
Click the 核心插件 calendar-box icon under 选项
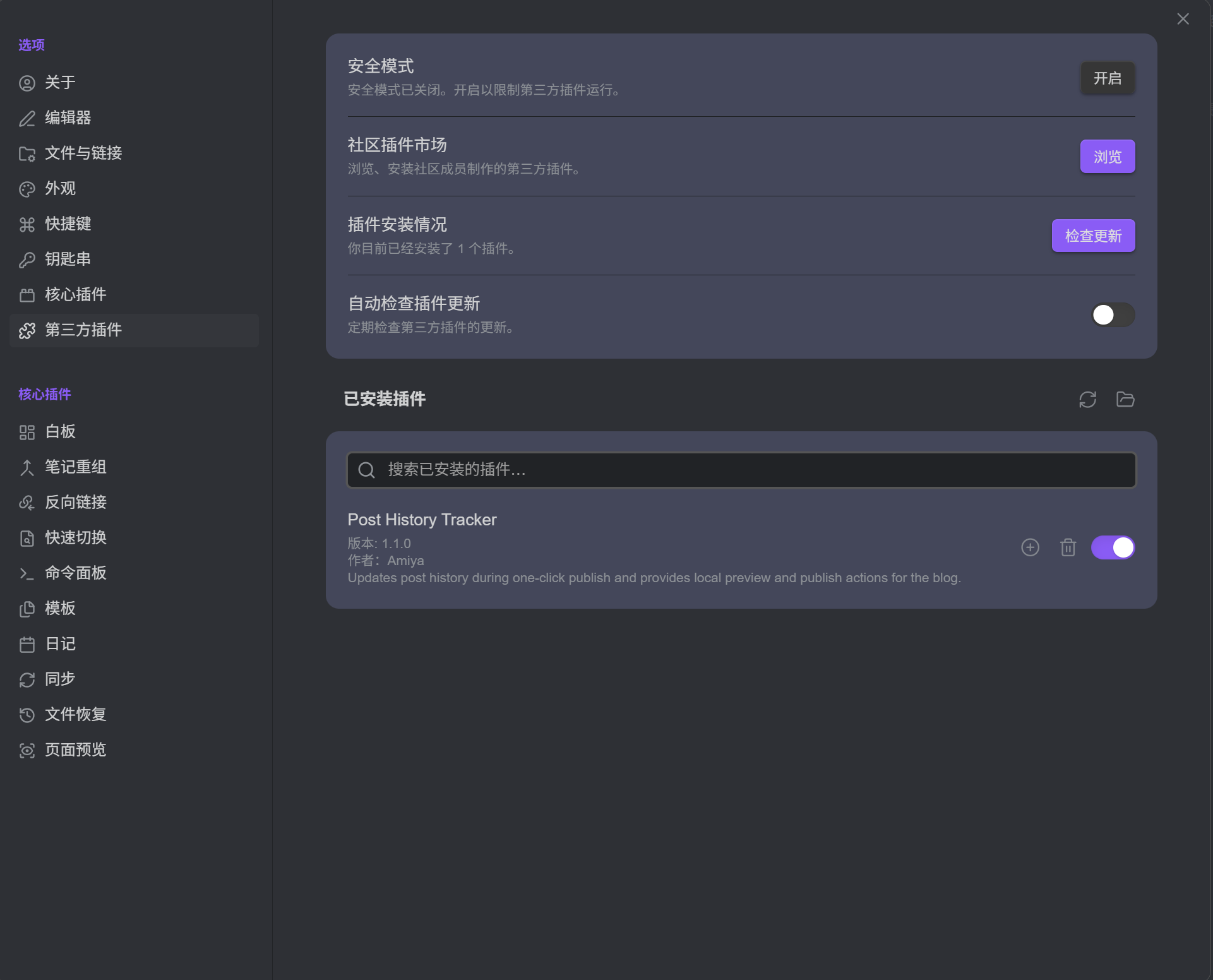(x=27, y=295)
